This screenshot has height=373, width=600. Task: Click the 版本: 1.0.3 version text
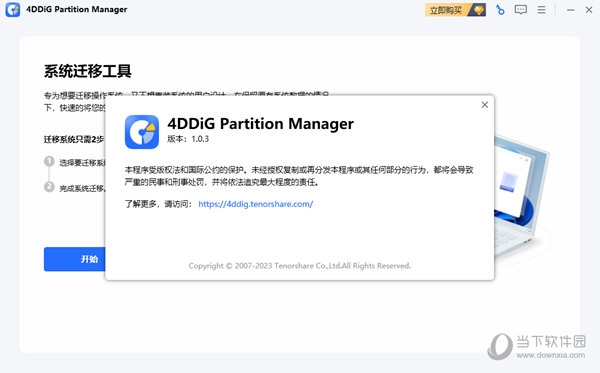tap(188, 139)
